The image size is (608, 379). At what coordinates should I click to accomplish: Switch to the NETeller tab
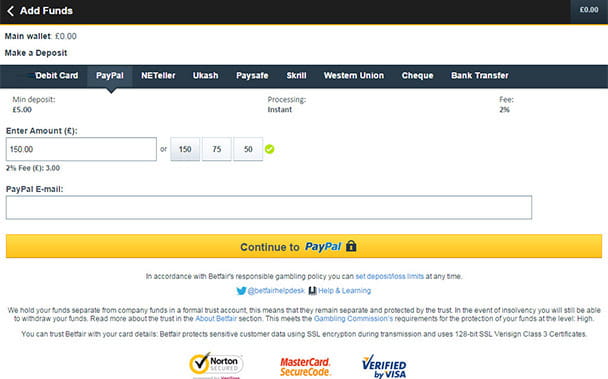(158, 76)
